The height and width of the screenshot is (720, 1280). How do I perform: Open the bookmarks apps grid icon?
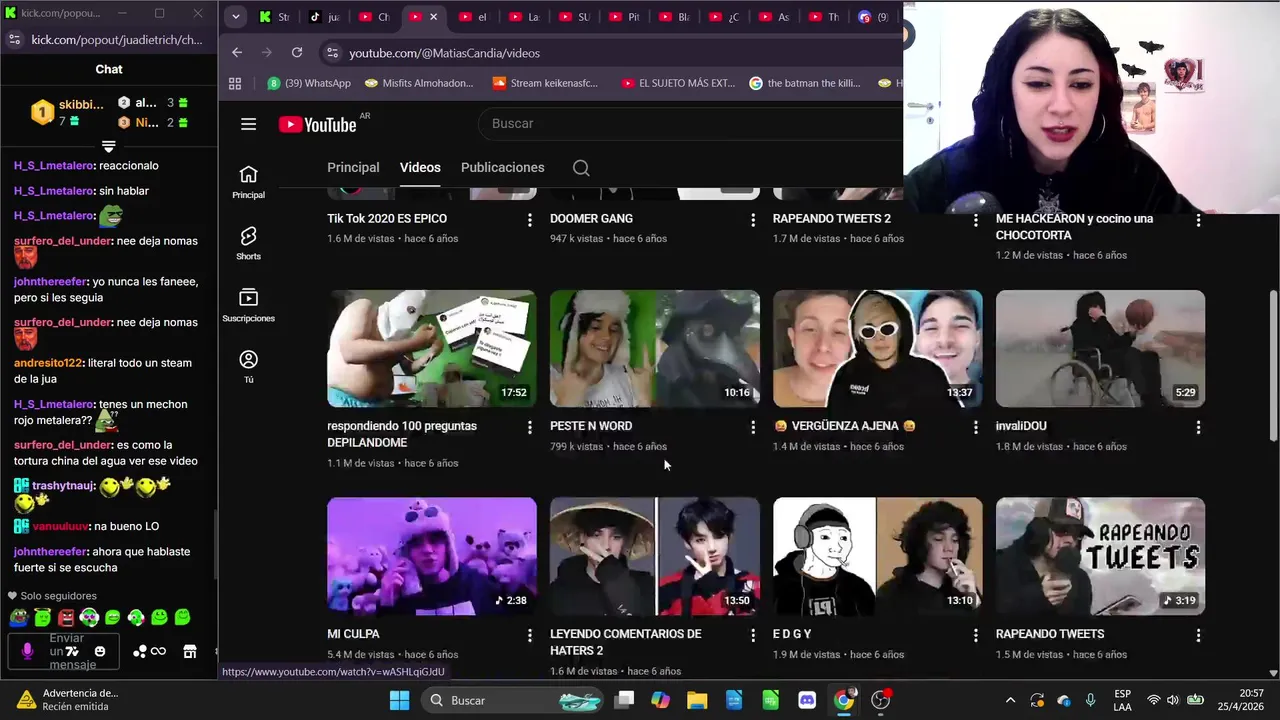235,83
